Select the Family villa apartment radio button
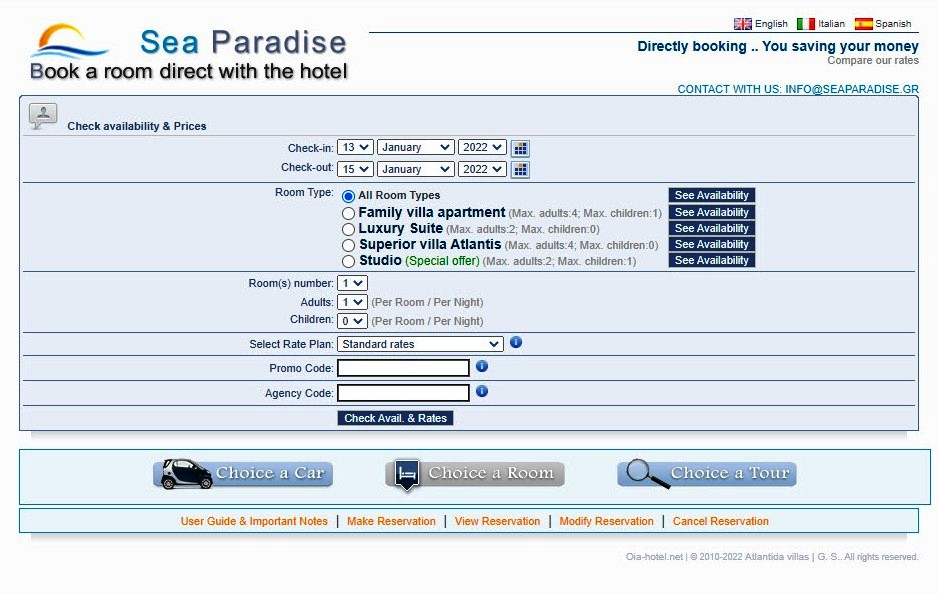 348,213
